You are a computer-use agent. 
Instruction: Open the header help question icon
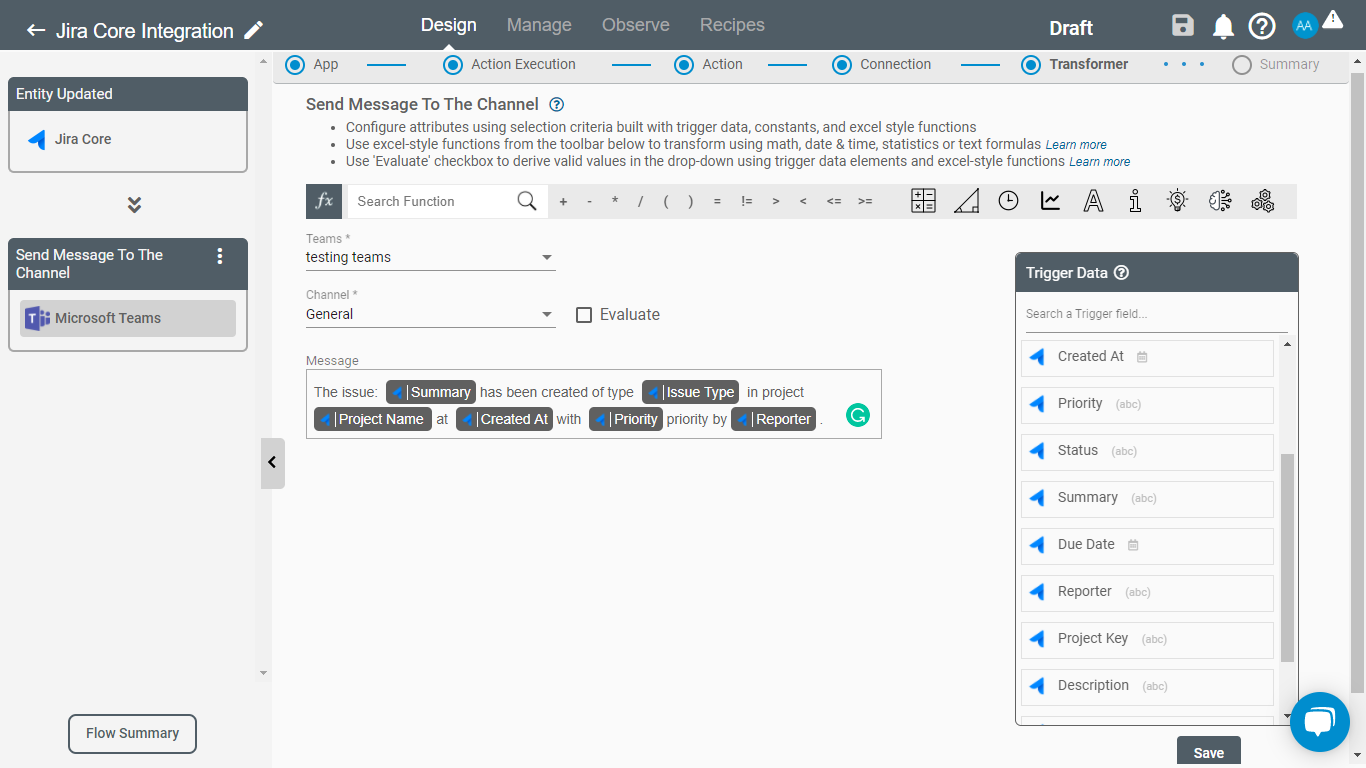point(1262,26)
